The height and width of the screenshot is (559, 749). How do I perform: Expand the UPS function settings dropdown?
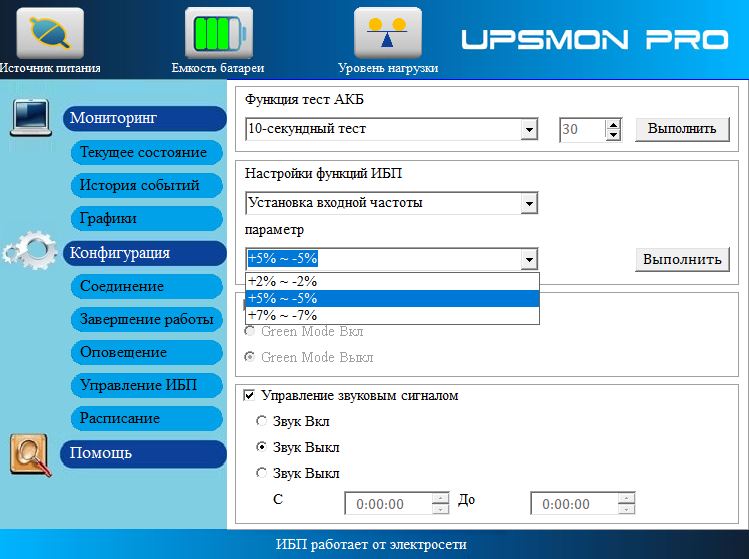529,204
